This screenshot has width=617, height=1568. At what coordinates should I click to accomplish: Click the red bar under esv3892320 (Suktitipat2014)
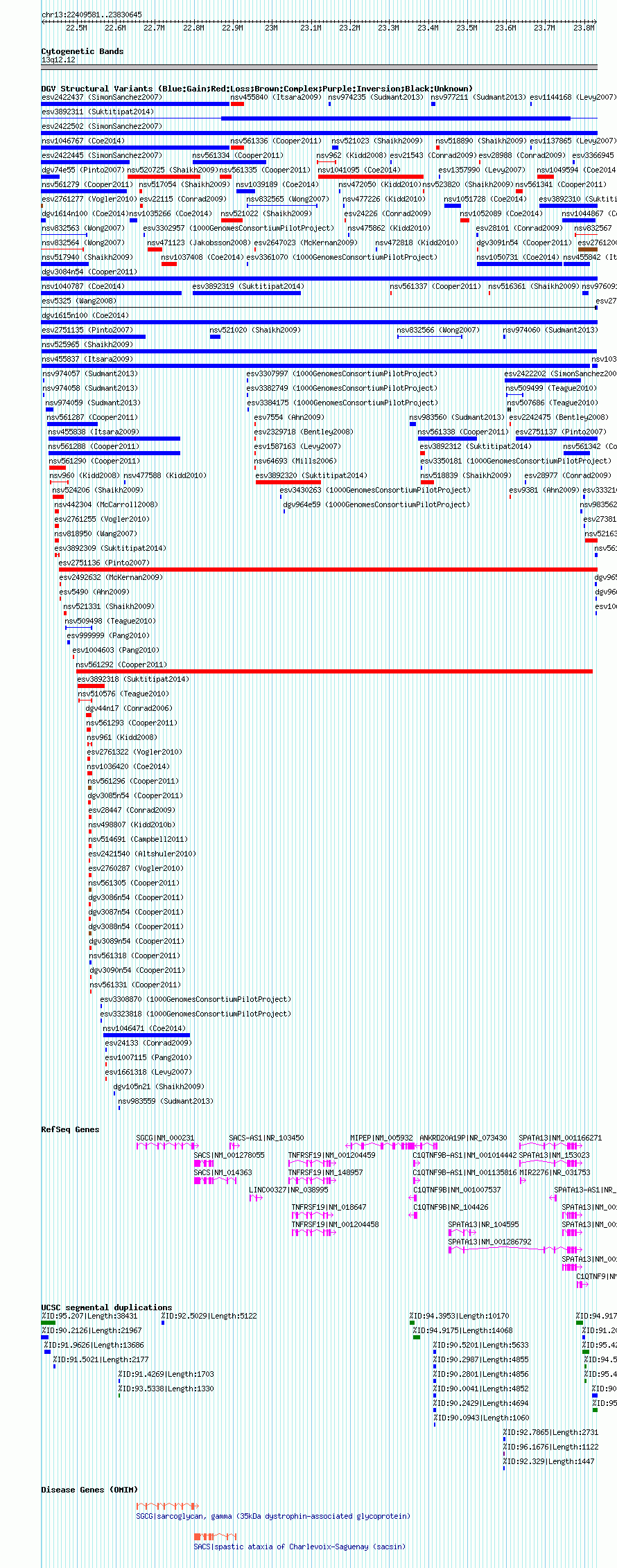(288, 482)
